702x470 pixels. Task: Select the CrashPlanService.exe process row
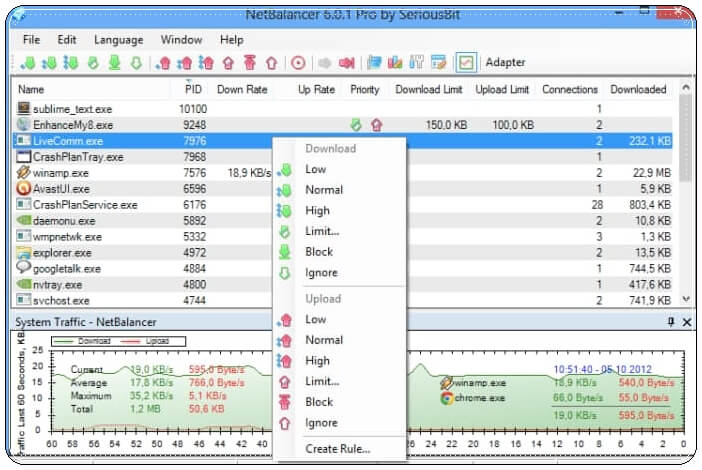[x=342, y=205]
